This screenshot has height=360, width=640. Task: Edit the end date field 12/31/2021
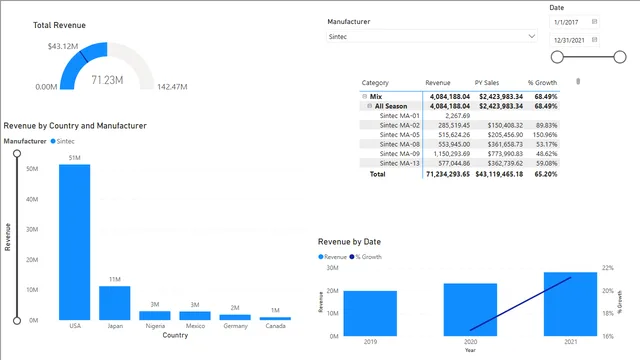574,40
